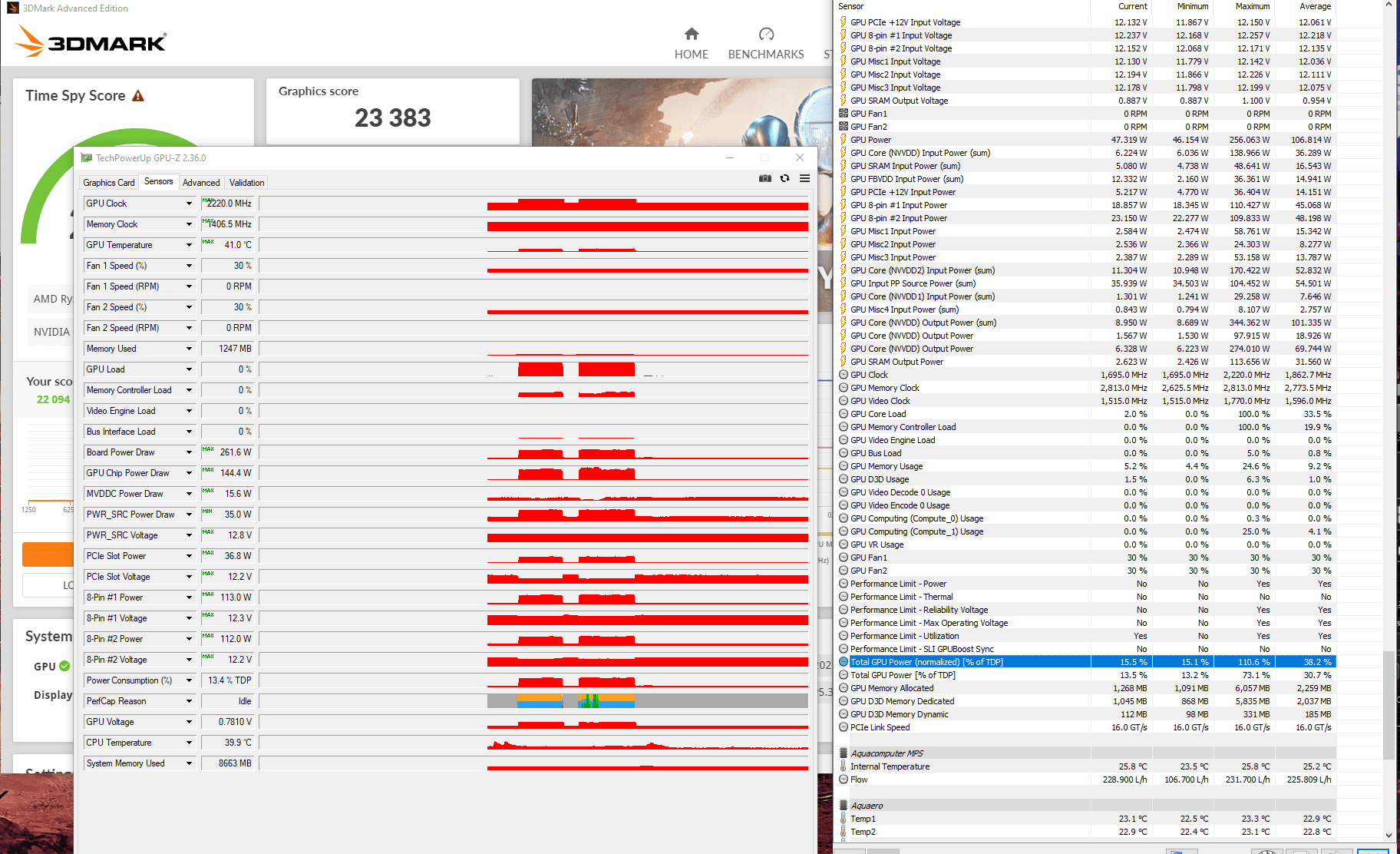
Task: Click the GPU SRAM Output Voltage icon
Action: (x=844, y=101)
